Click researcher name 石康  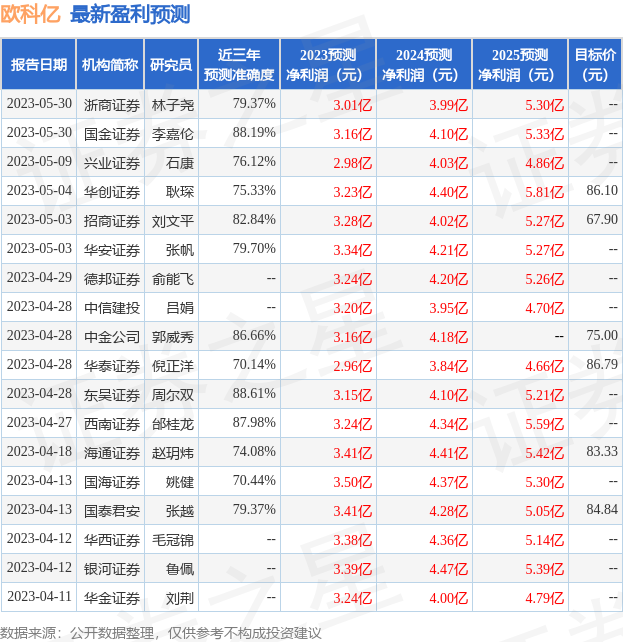pyautogui.click(x=180, y=163)
